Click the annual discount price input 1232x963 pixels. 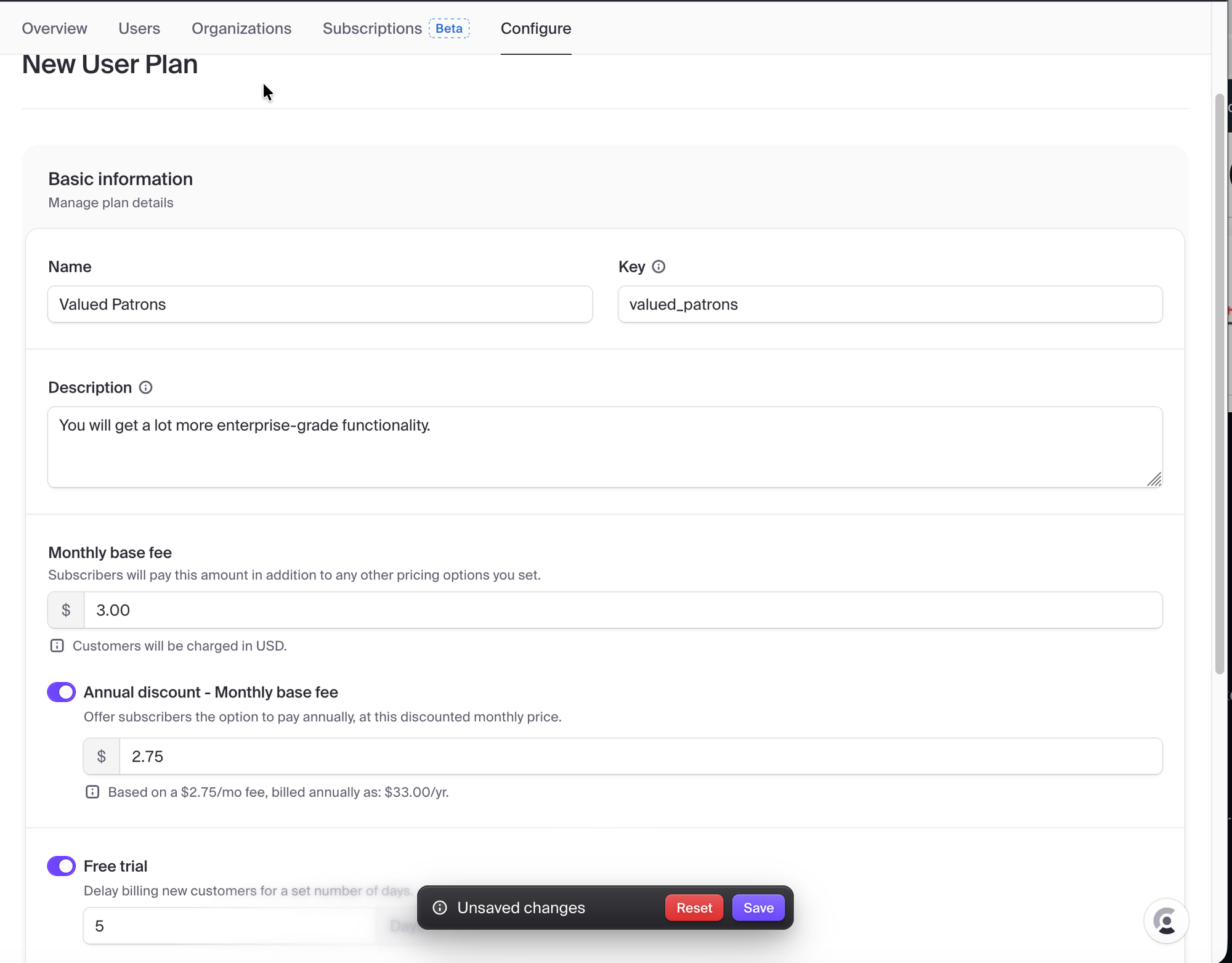coord(640,757)
